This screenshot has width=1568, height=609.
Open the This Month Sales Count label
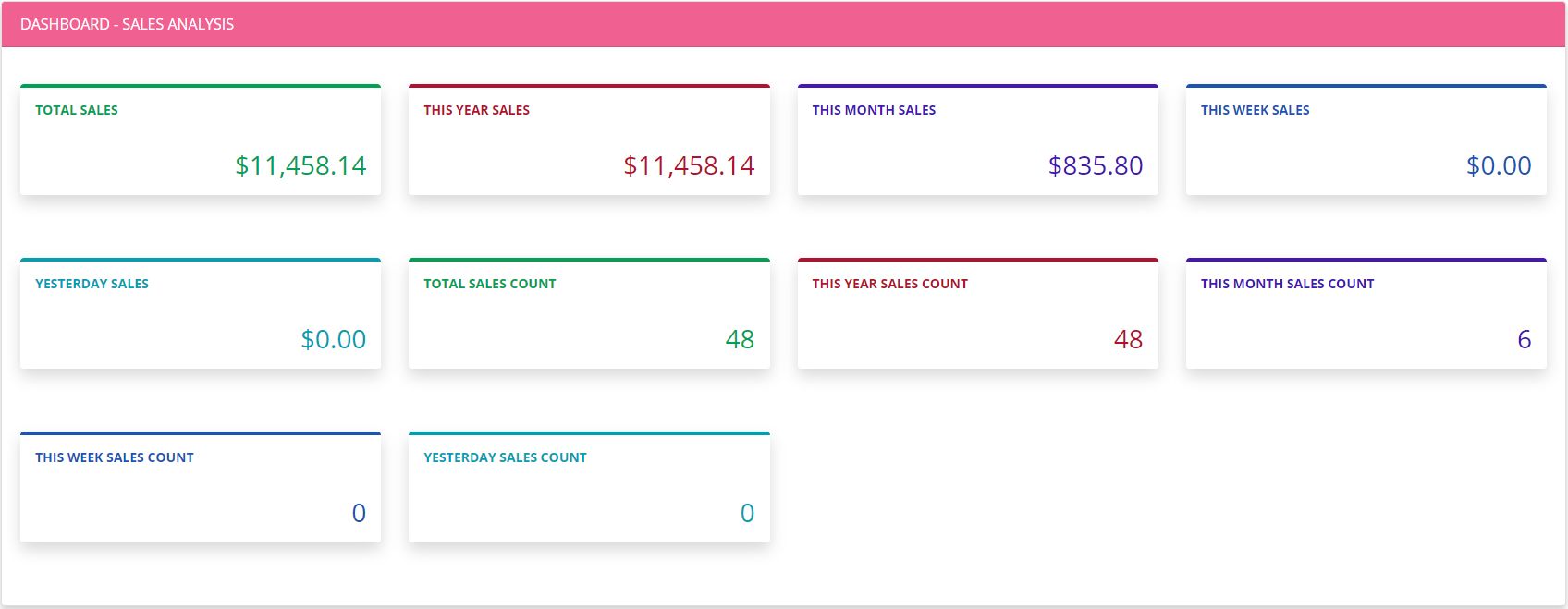click(1287, 284)
